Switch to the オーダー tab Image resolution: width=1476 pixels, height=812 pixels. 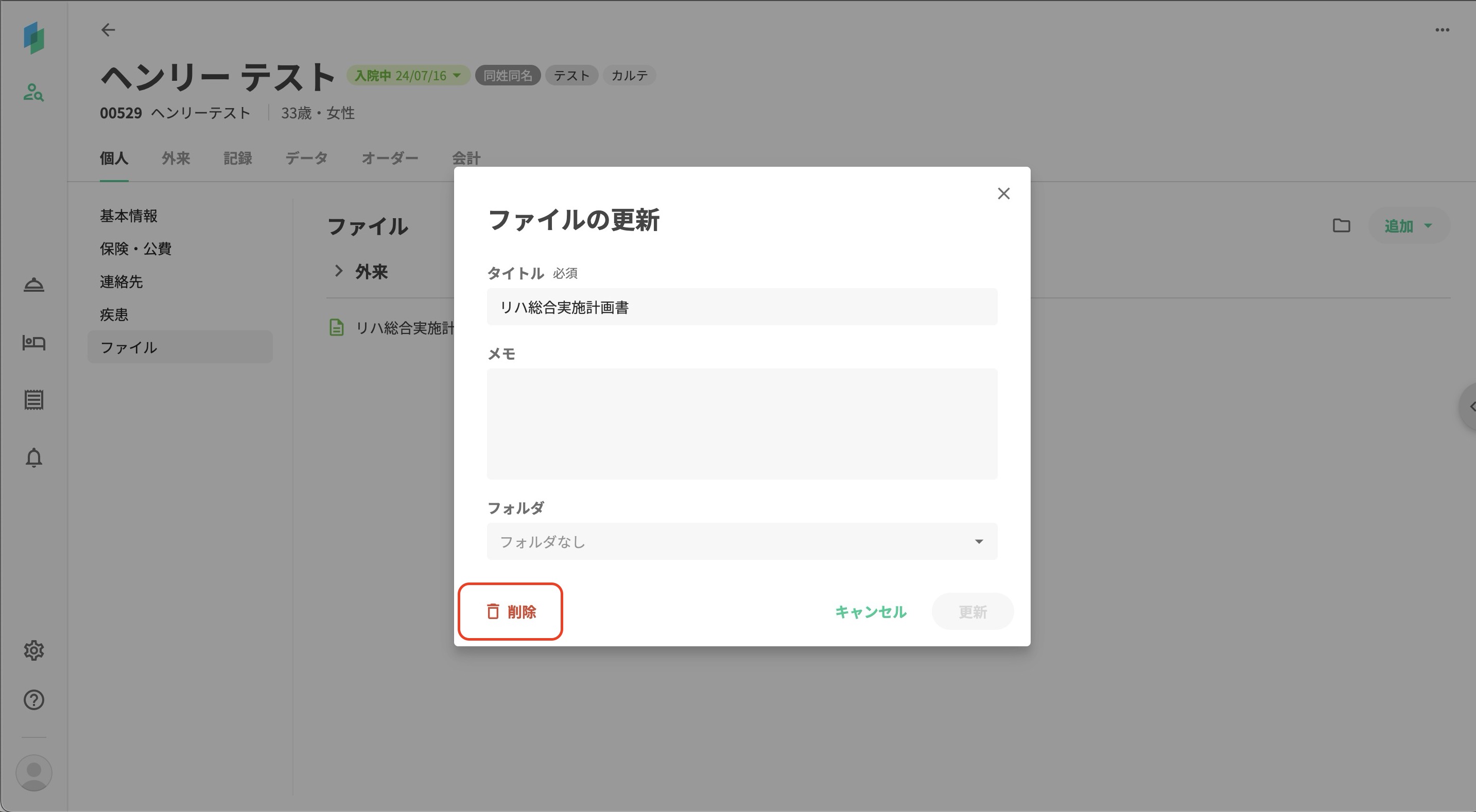pyautogui.click(x=390, y=158)
